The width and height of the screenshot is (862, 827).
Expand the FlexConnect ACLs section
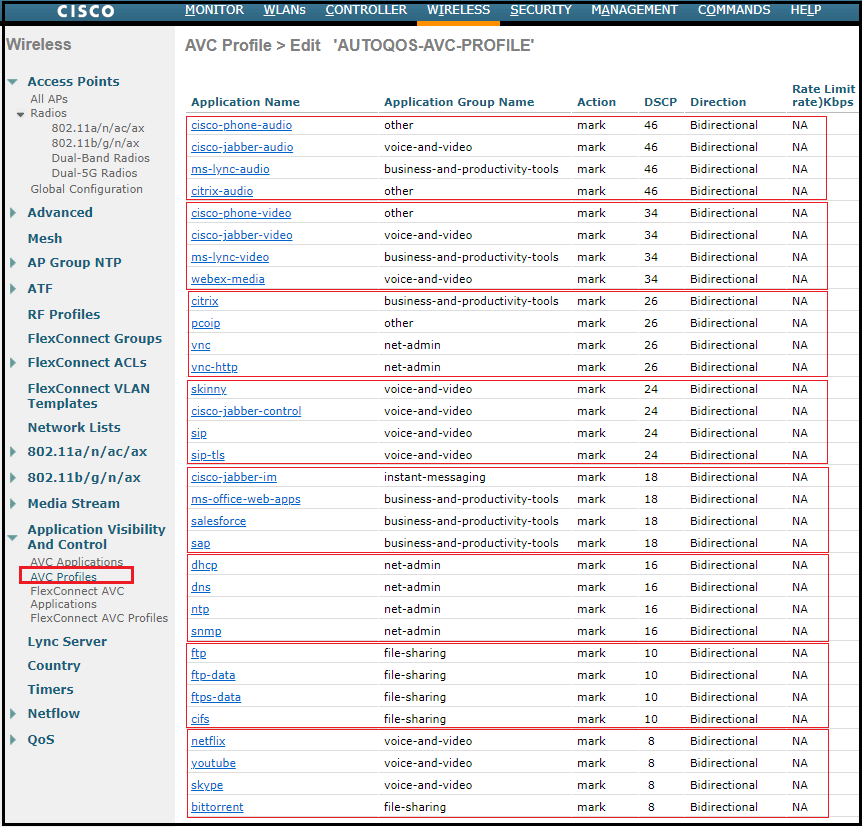pos(13,363)
